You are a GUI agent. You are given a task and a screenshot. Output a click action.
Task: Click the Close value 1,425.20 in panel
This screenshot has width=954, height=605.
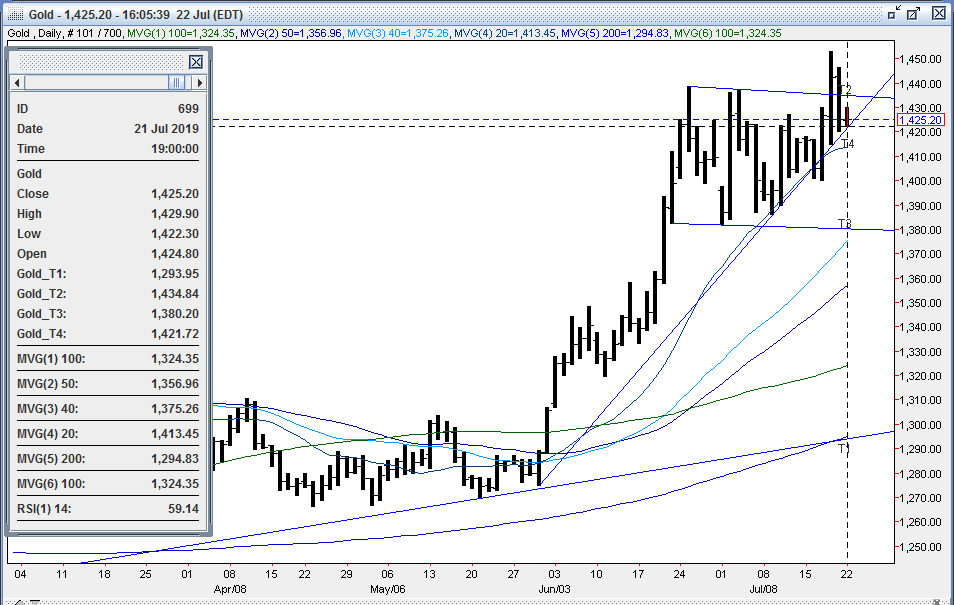pos(175,194)
